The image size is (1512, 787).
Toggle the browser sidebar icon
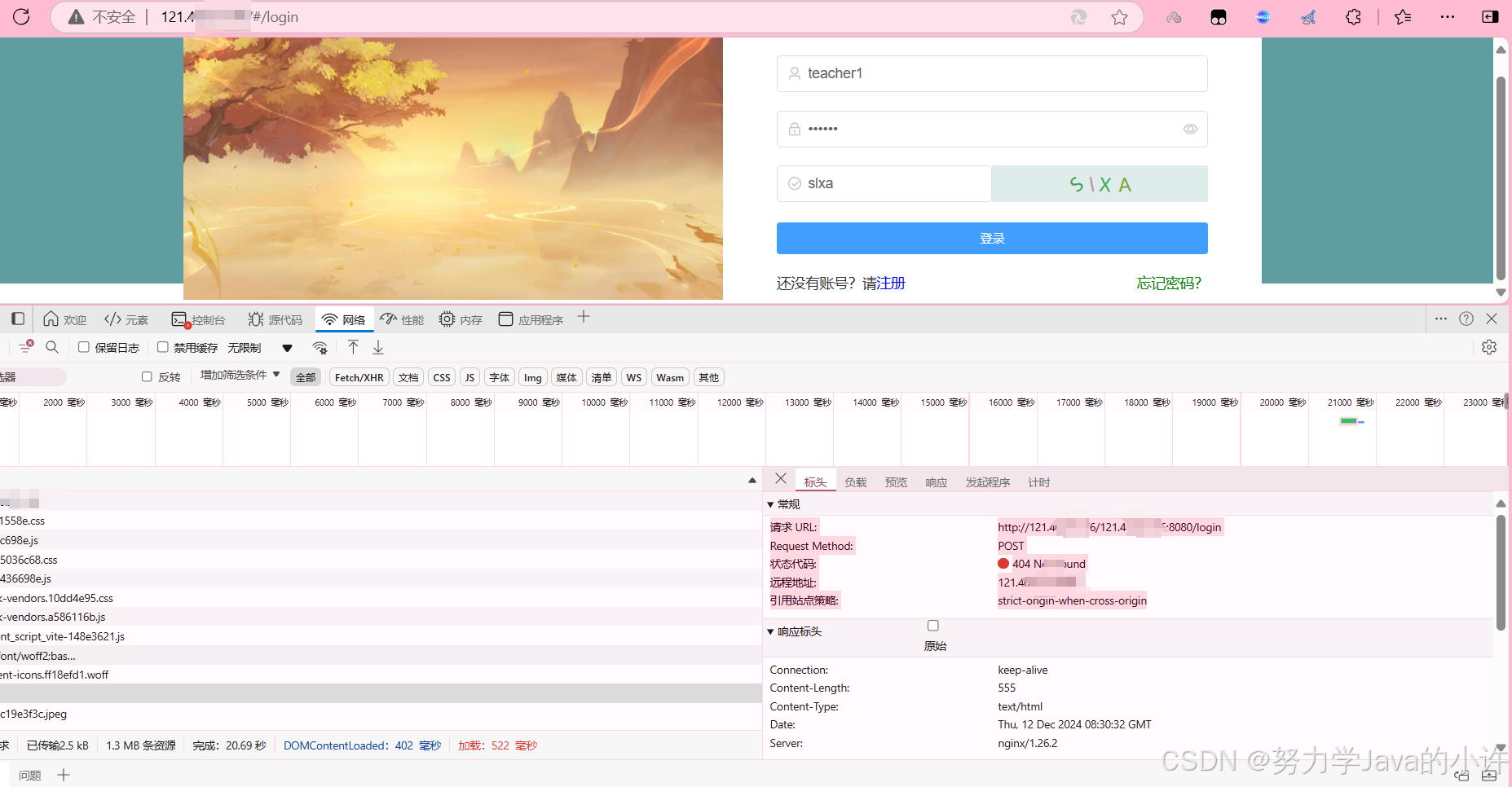click(1490, 17)
